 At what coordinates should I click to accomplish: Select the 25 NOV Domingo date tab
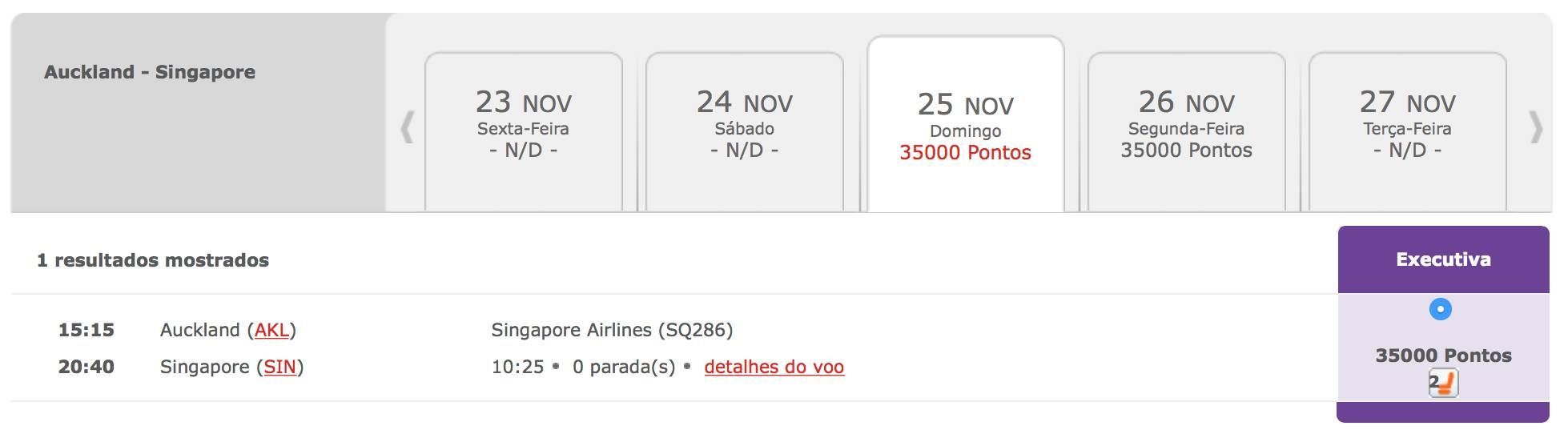coord(966,125)
